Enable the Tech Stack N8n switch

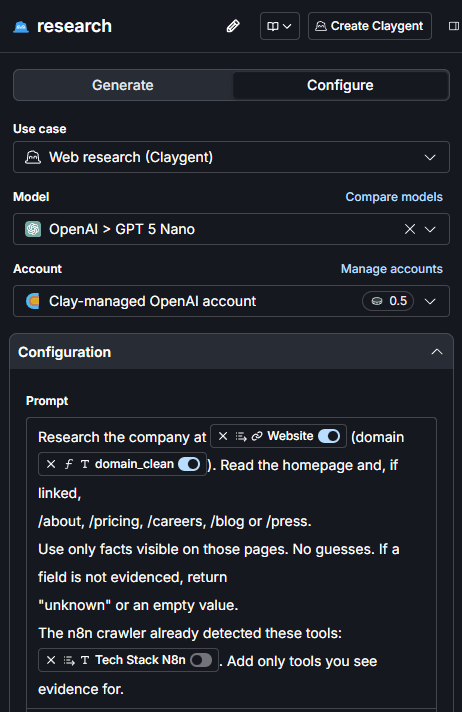(x=201, y=660)
